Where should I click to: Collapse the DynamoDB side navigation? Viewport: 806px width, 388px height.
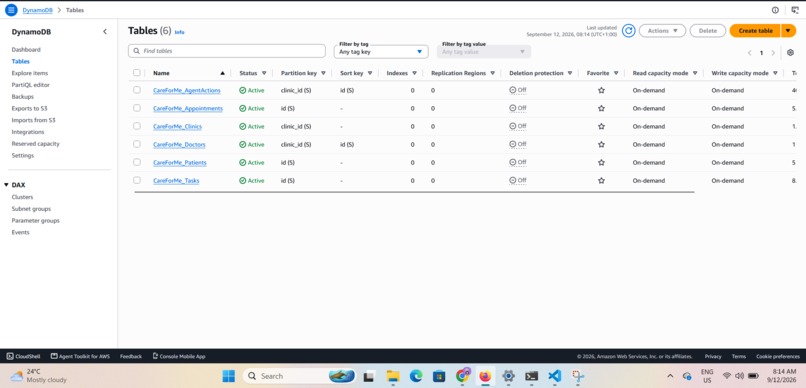[x=105, y=32]
